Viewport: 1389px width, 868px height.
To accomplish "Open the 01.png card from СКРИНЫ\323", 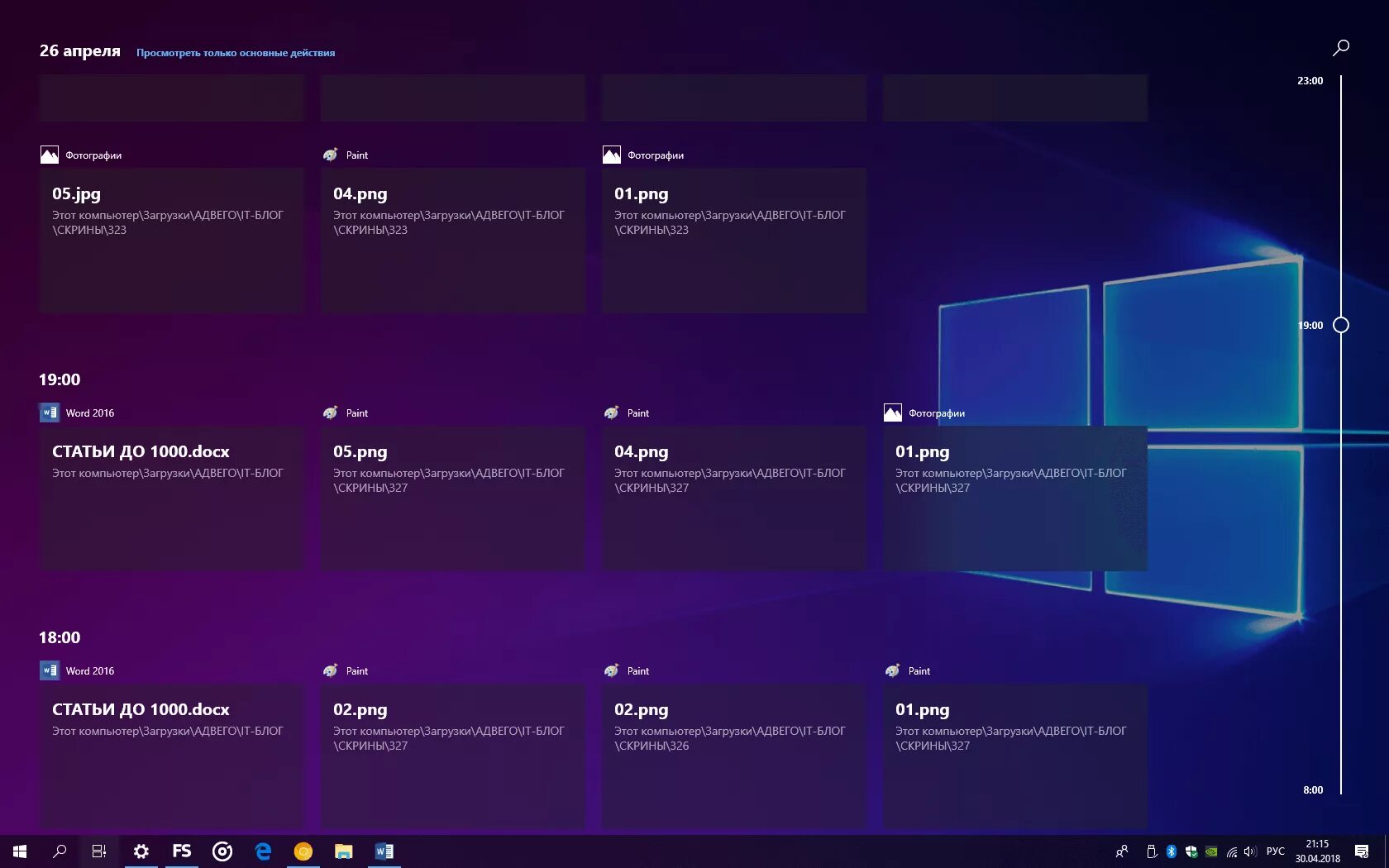I will click(x=734, y=240).
